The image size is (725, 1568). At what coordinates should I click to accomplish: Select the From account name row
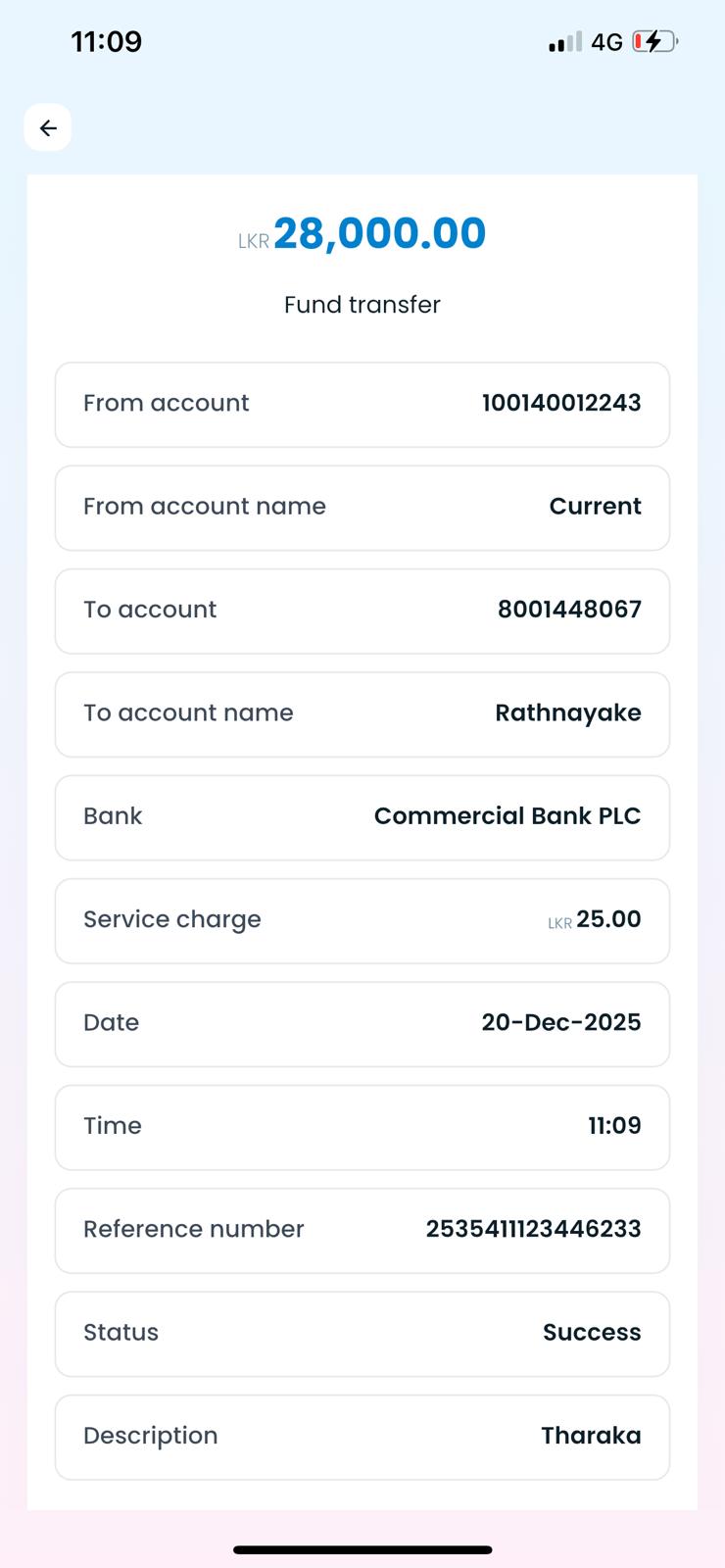click(362, 508)
